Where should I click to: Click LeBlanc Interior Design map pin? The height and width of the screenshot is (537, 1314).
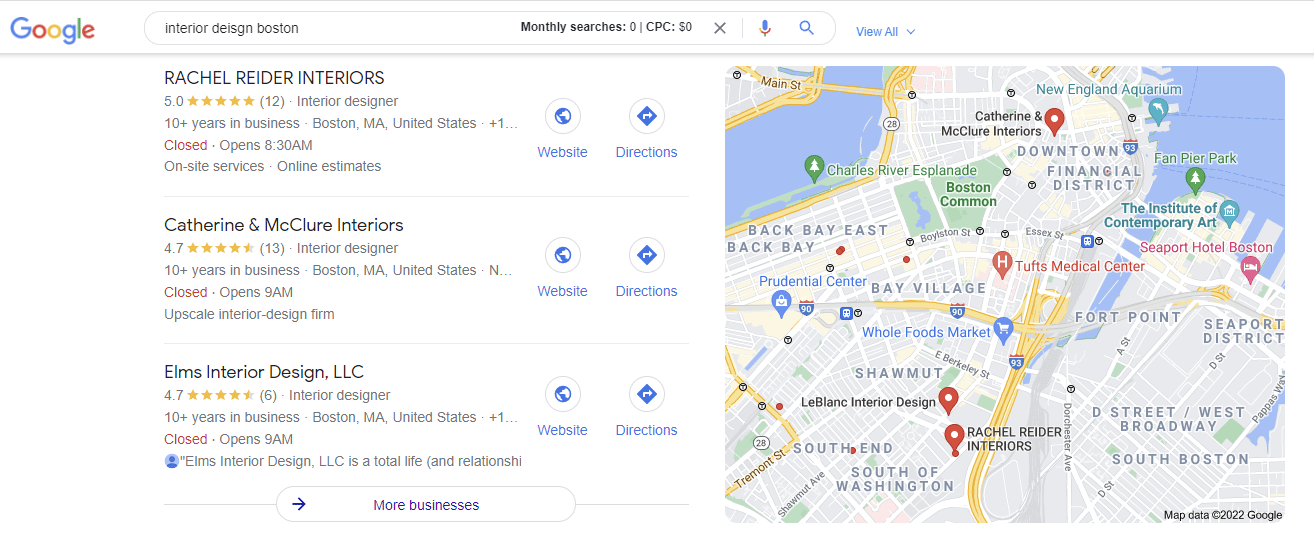pyautogui.click(x=949, y=401)
